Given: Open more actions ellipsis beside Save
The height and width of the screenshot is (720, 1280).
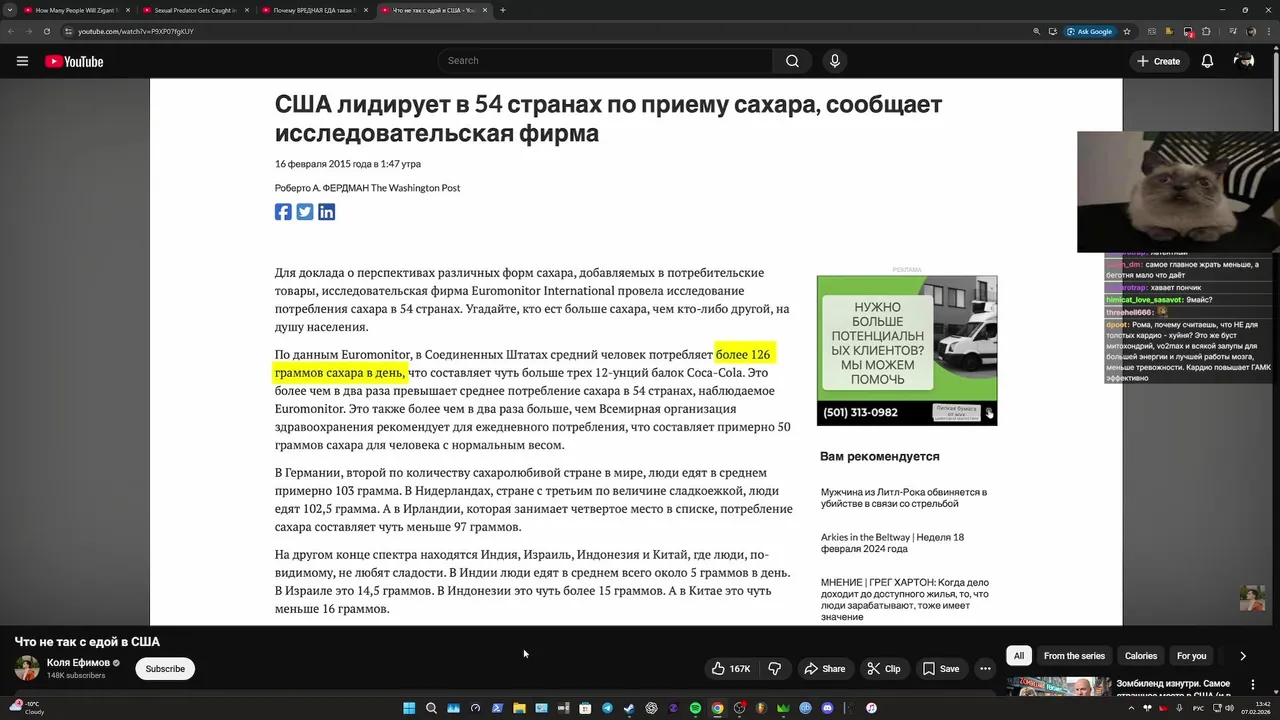Looking at the screenshot, I should click(985, 669).
